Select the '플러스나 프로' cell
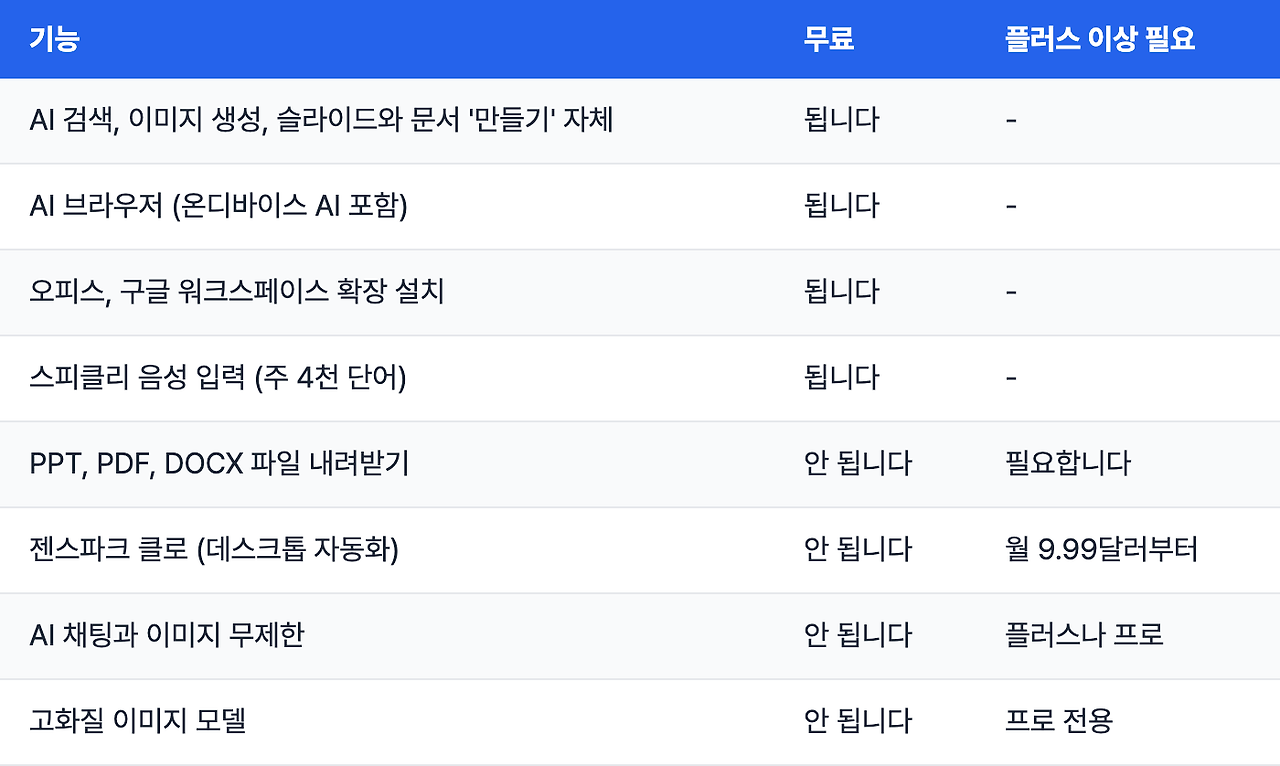1280x766 pixels. pos(1084,636)
